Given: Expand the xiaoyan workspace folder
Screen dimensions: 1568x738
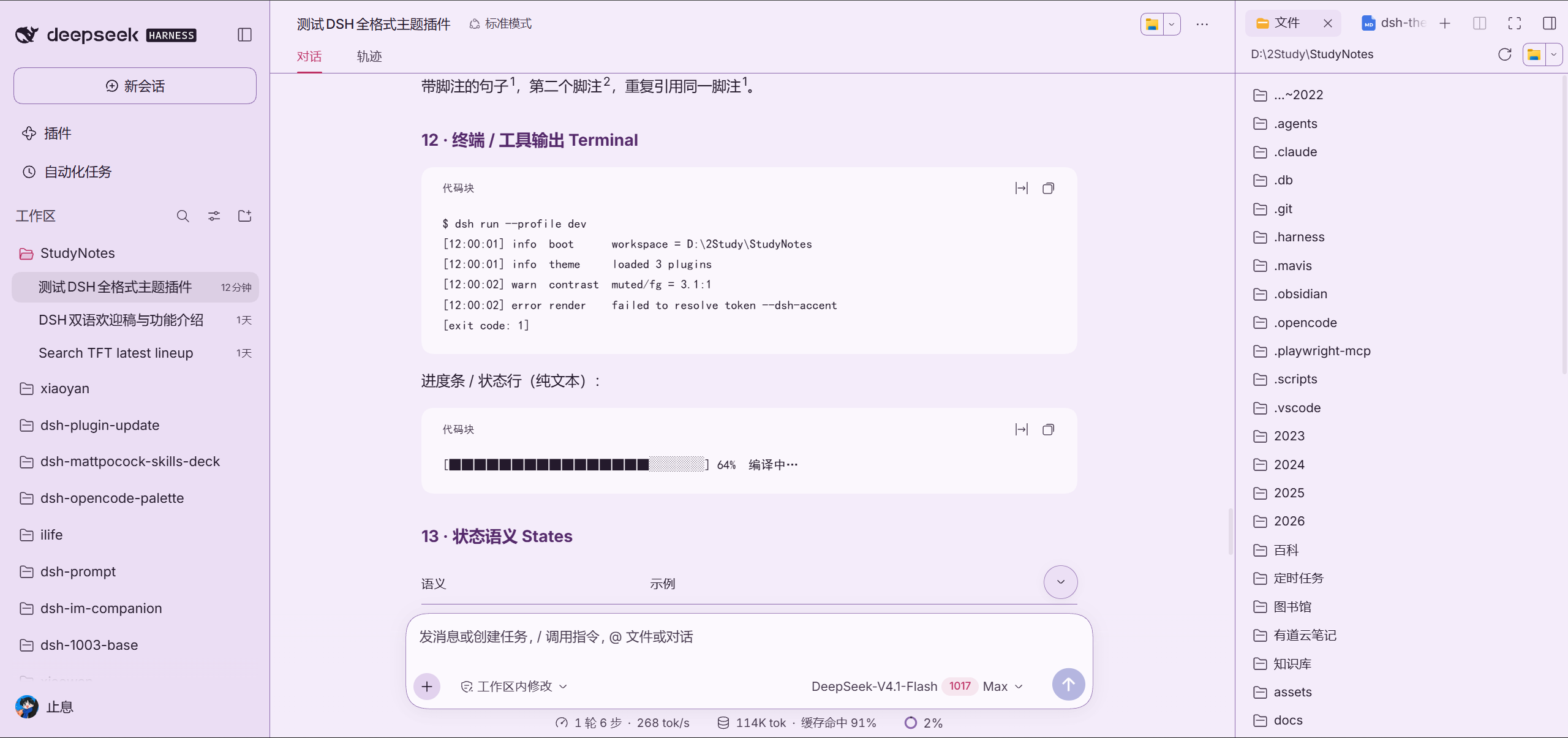Looking at the screenshot, I should click(135, 389).
